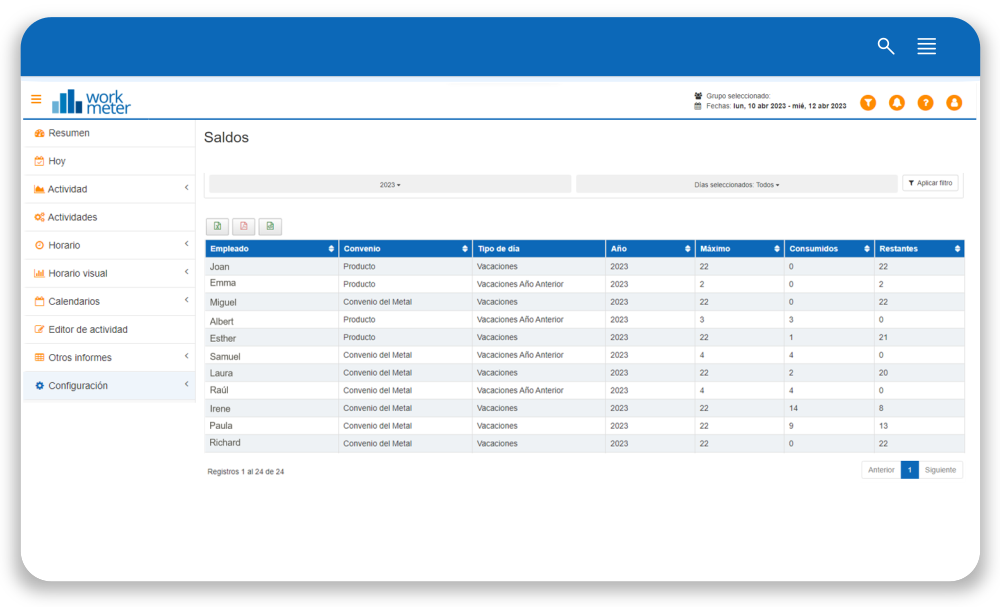Open the Días seleccionados dropdown
This screenshot has width=1000, height=607.
pyautogui.click(x=736, y=185)
